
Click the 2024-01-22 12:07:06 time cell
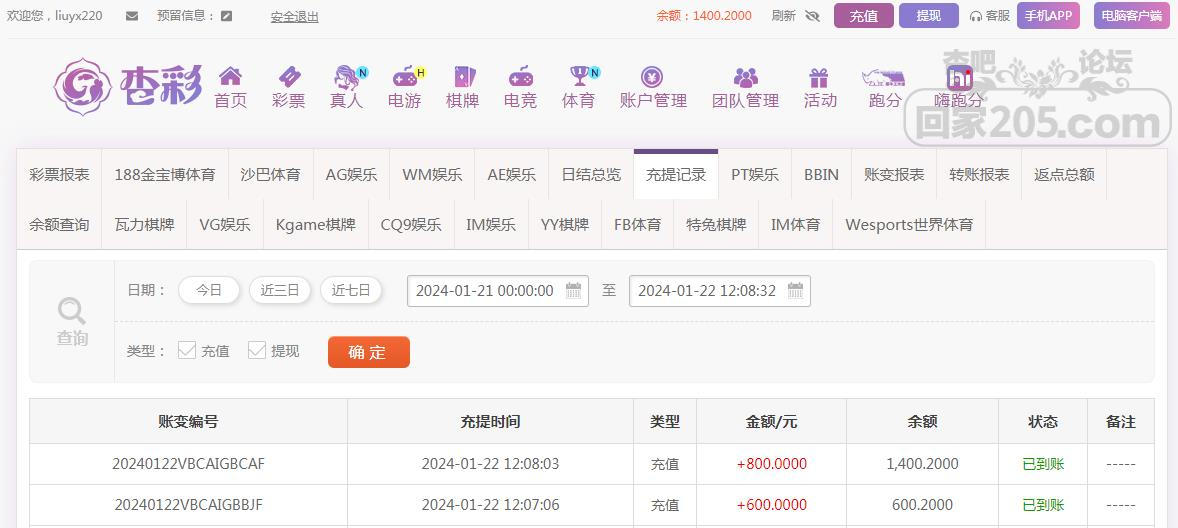pyautogui.click(x=491, y=505)
